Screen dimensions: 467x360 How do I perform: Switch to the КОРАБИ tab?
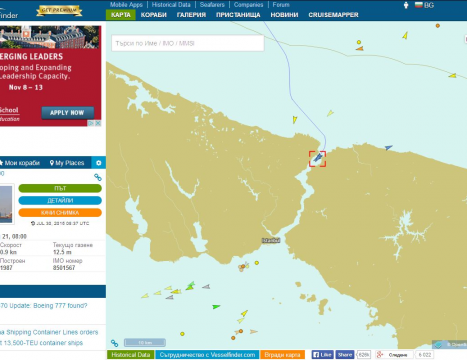[153, 15]
